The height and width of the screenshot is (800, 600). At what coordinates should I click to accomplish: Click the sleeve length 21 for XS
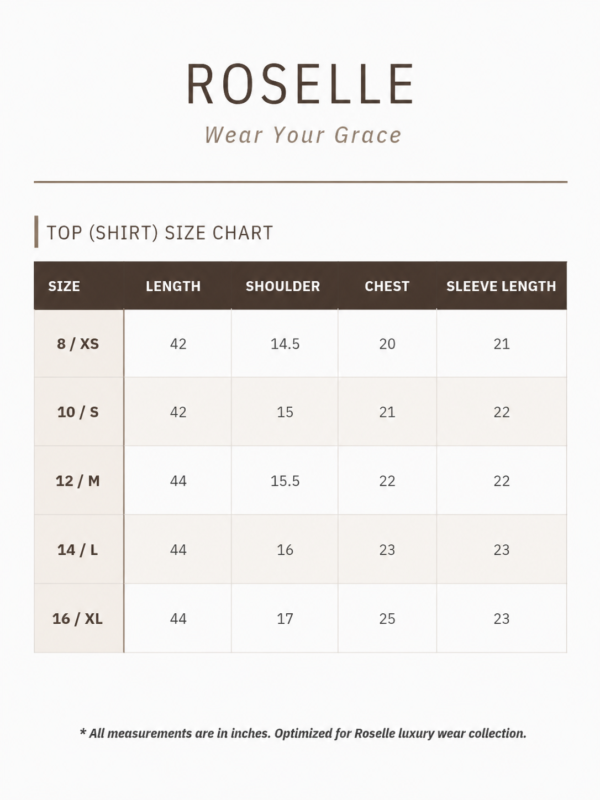tap(502, 344)
